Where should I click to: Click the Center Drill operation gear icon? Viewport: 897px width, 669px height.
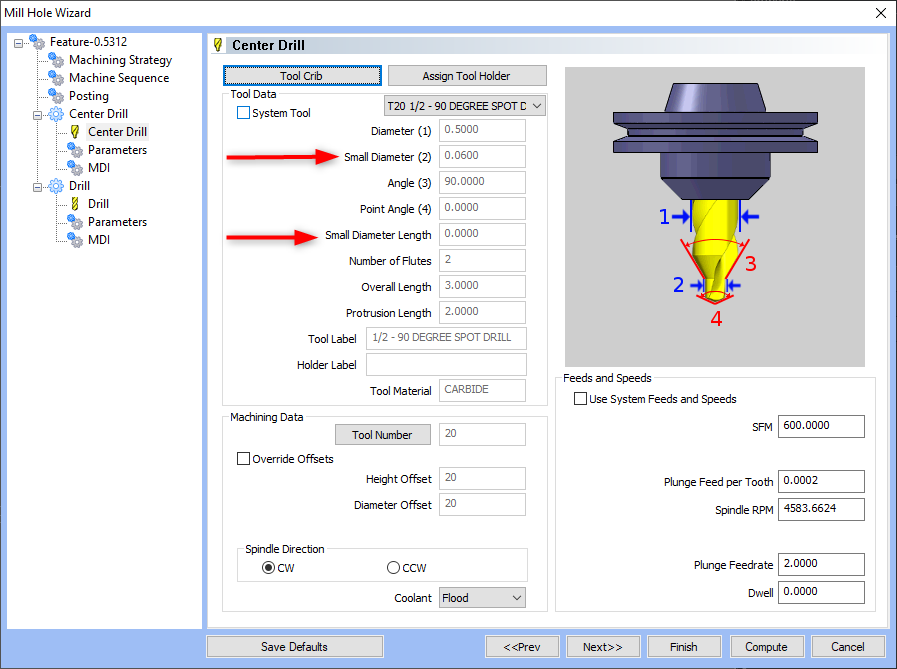(56, 114)
